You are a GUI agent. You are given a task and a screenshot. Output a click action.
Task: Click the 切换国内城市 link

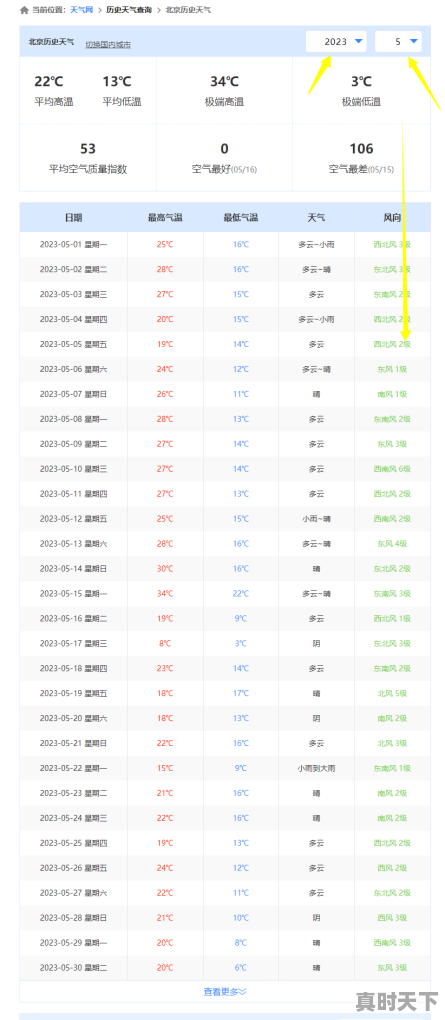[108, 45]
